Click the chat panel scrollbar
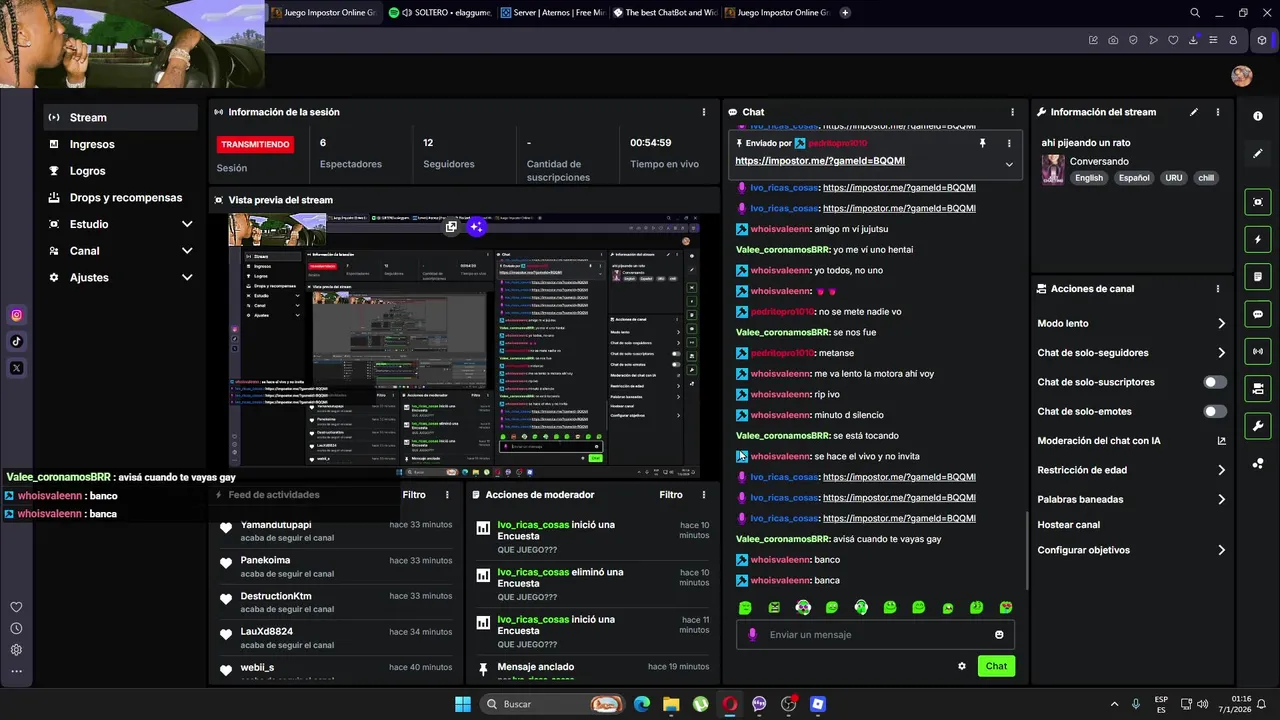Viewport: 1280px width, 720px height. [1027, 550]
